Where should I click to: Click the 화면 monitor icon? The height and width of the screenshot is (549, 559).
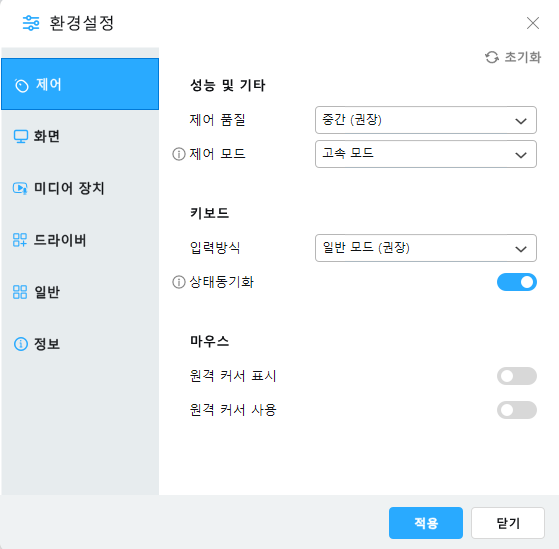click(x=21, y=137)
